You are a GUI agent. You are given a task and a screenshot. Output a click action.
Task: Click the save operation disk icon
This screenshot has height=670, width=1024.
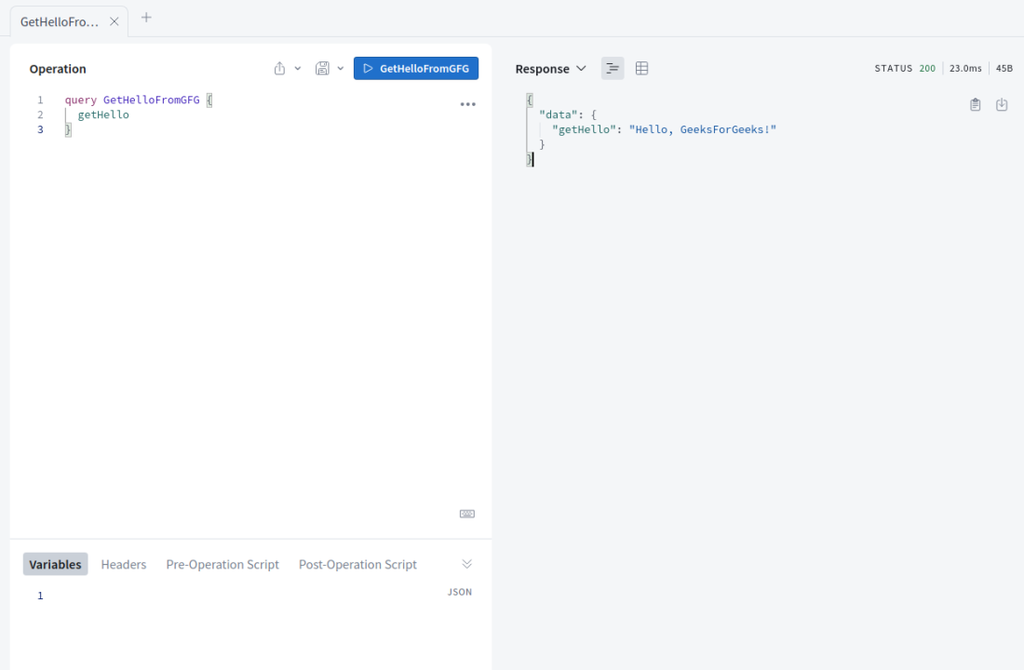coord(322,68)
